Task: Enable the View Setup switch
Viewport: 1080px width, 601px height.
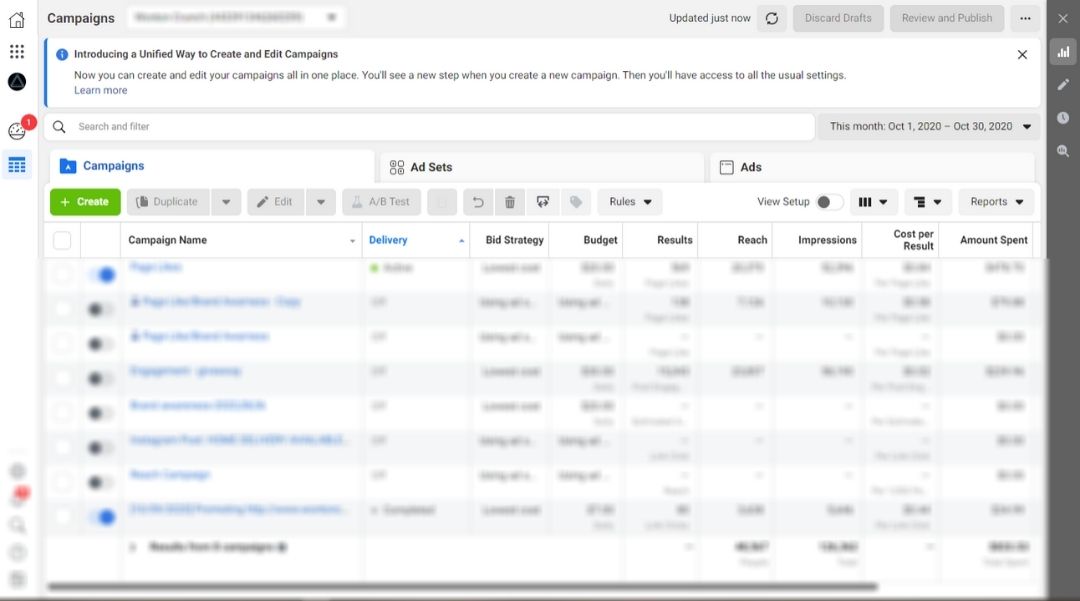Action: [x=828, y=201]
